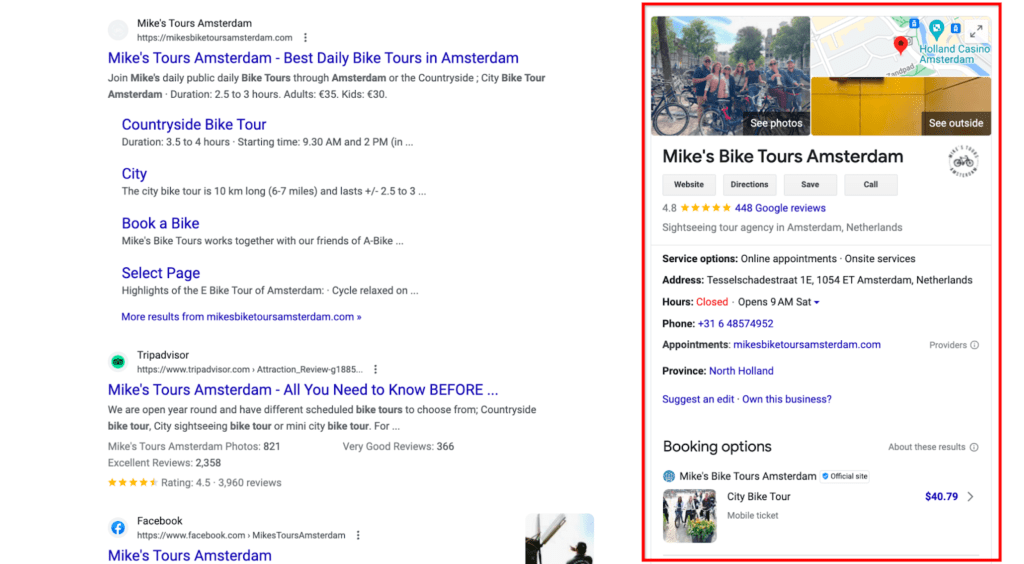Click the Providers info icon
Image resolution: width=1024 pixels, height=564 pixels.
click(974, 345)
